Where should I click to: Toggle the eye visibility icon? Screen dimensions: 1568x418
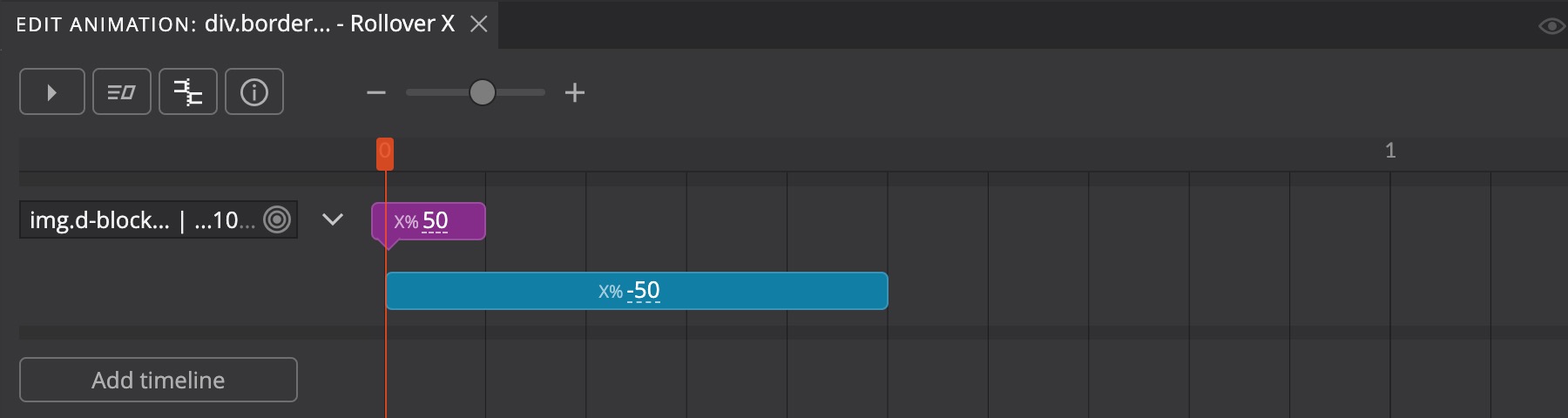[1551, 26]
